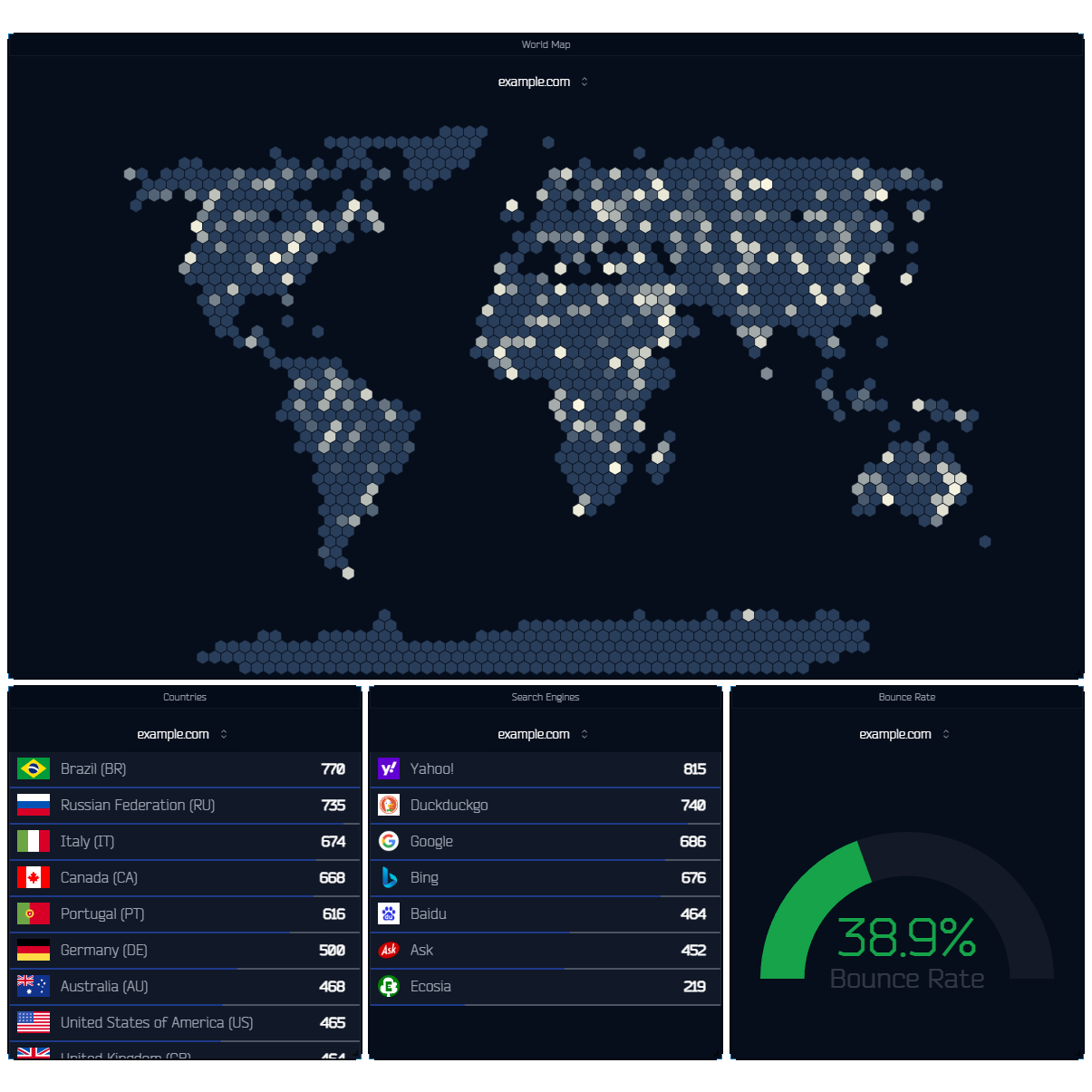Click the Yahoo! logo icon
Viewport: 1092px width, 1092px height.
tap(389, 768)
